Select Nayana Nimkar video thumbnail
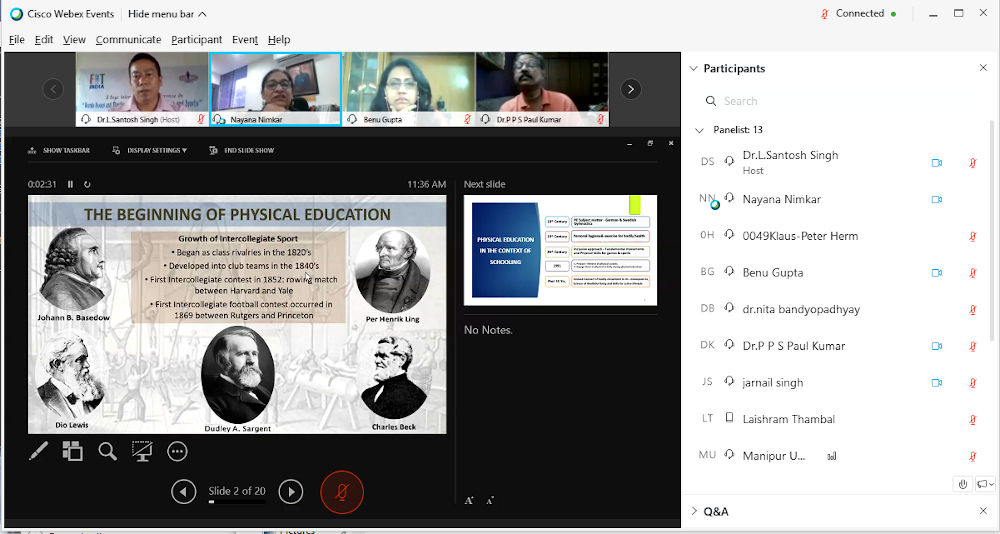The width and height of the screenshot is (1000, 534). tap(276, 89)
